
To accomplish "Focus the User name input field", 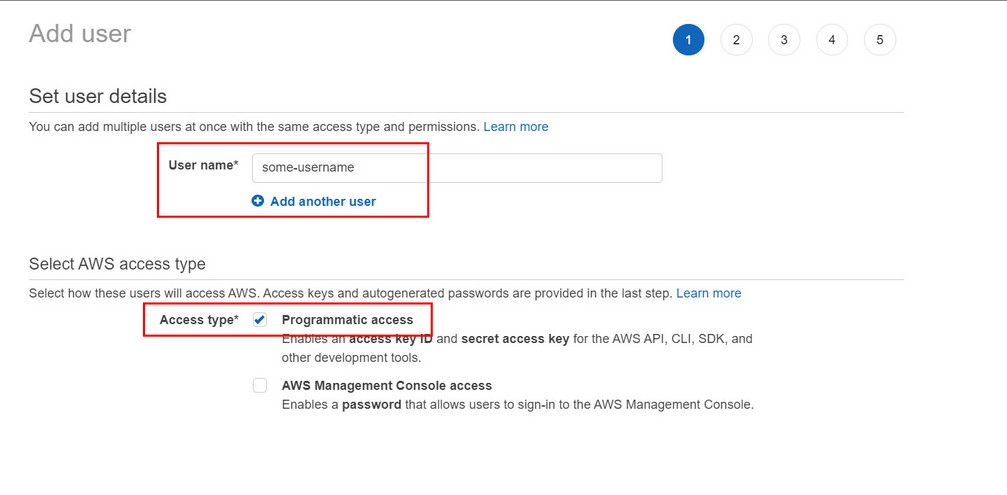I will [x=456, y=168].
